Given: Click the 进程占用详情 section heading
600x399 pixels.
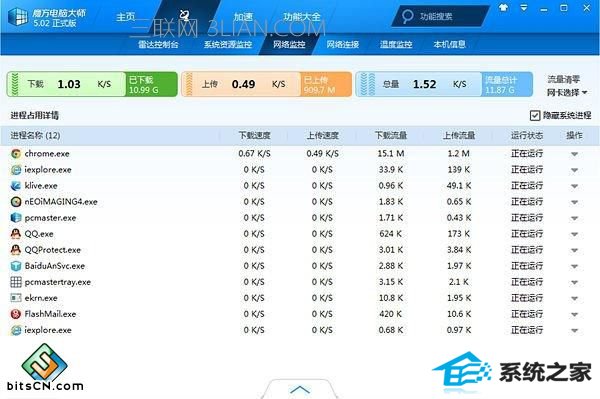Looking at the screenshot, I should 35,115.
